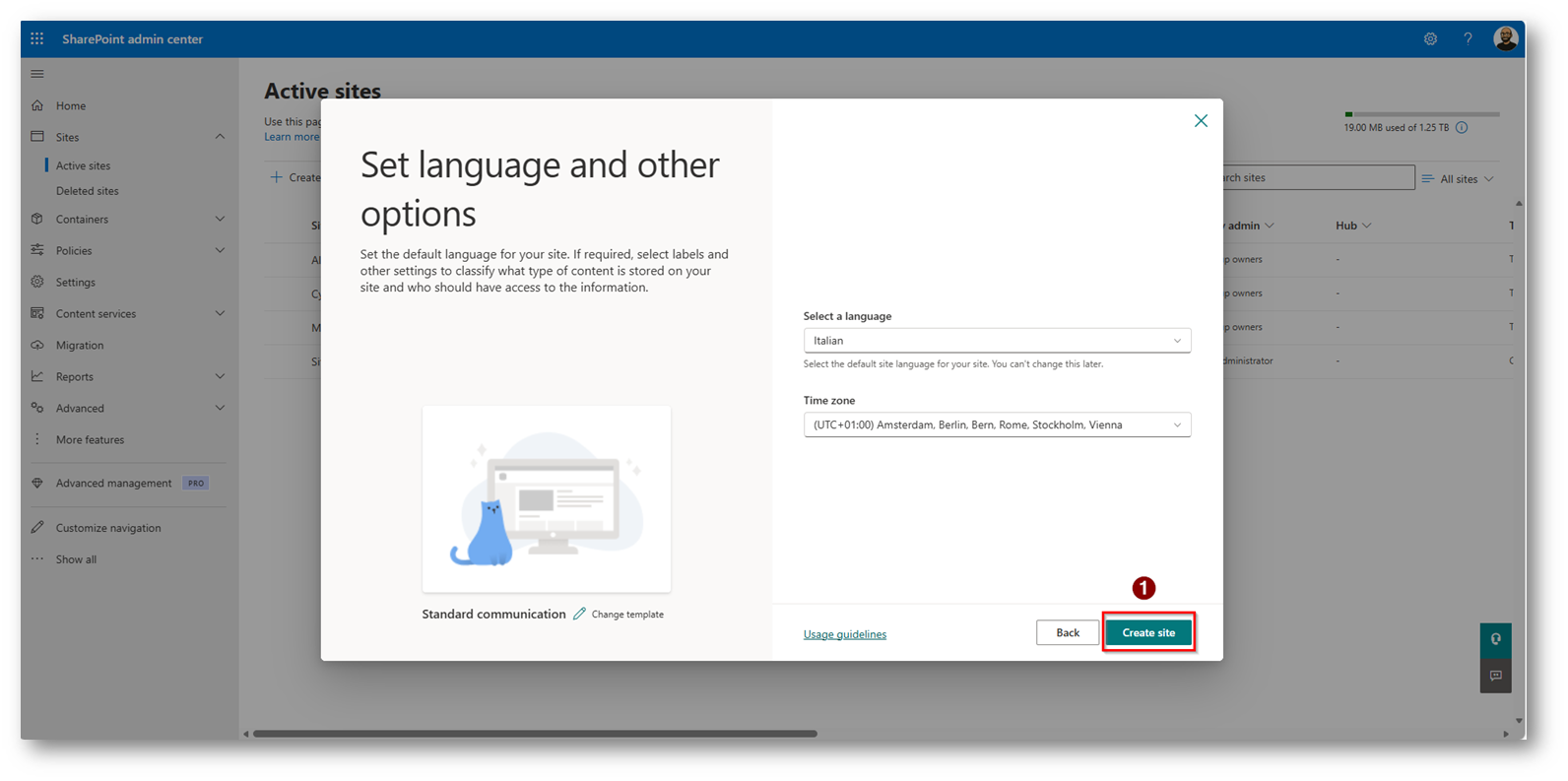Image resolution: width=1568 pixels, height=781 pixels.
Task: Click the pencil icon beside Change template
Action: 579,614
